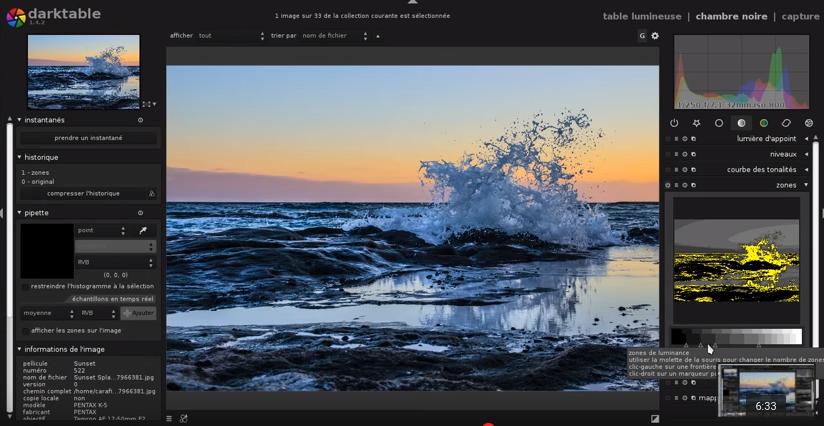The width and height of the screenshot is (824, 426).
Task: Switch to chambre noire view
Action: 731,16
